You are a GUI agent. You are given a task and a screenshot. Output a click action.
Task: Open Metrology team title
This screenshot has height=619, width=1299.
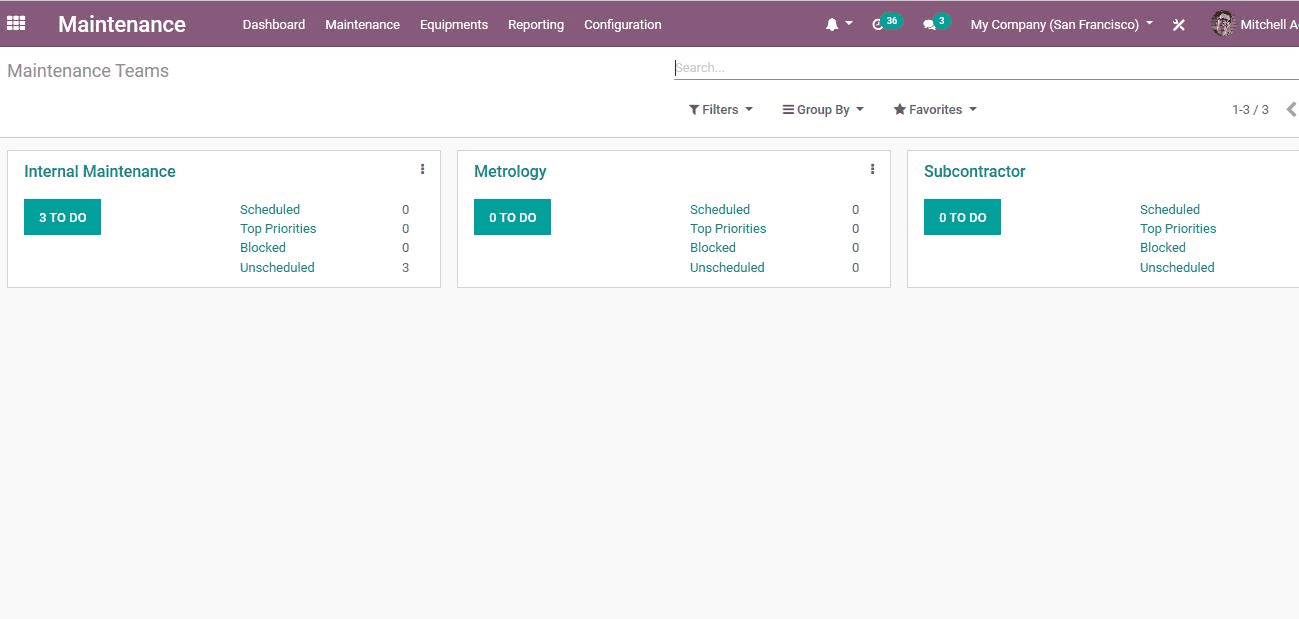pos(510,172)
